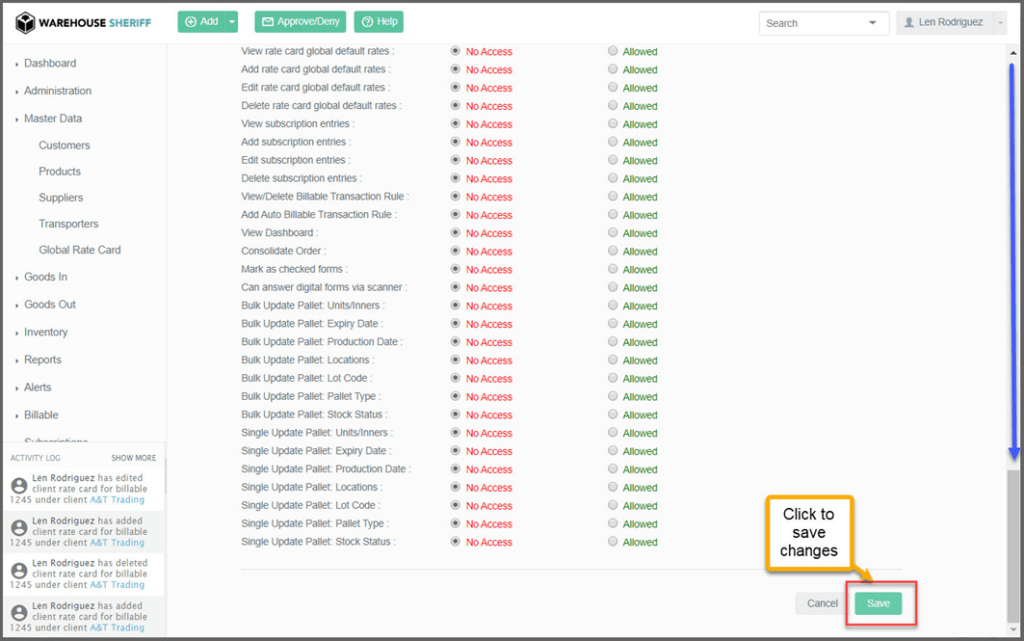Expand the Goods In sidebar menu

pos(45,277)
